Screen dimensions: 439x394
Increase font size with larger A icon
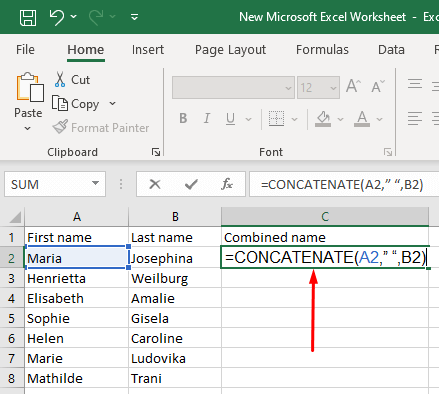tap(353, 86)
